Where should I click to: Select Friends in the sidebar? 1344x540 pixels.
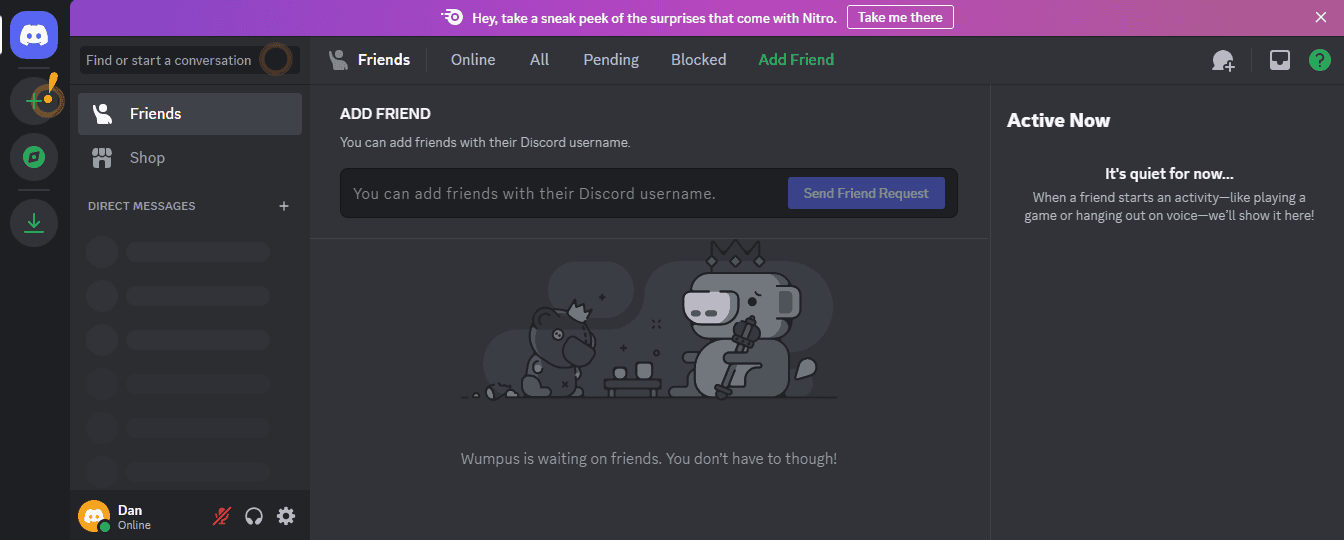pyautogui.click(x=190, y=114)
